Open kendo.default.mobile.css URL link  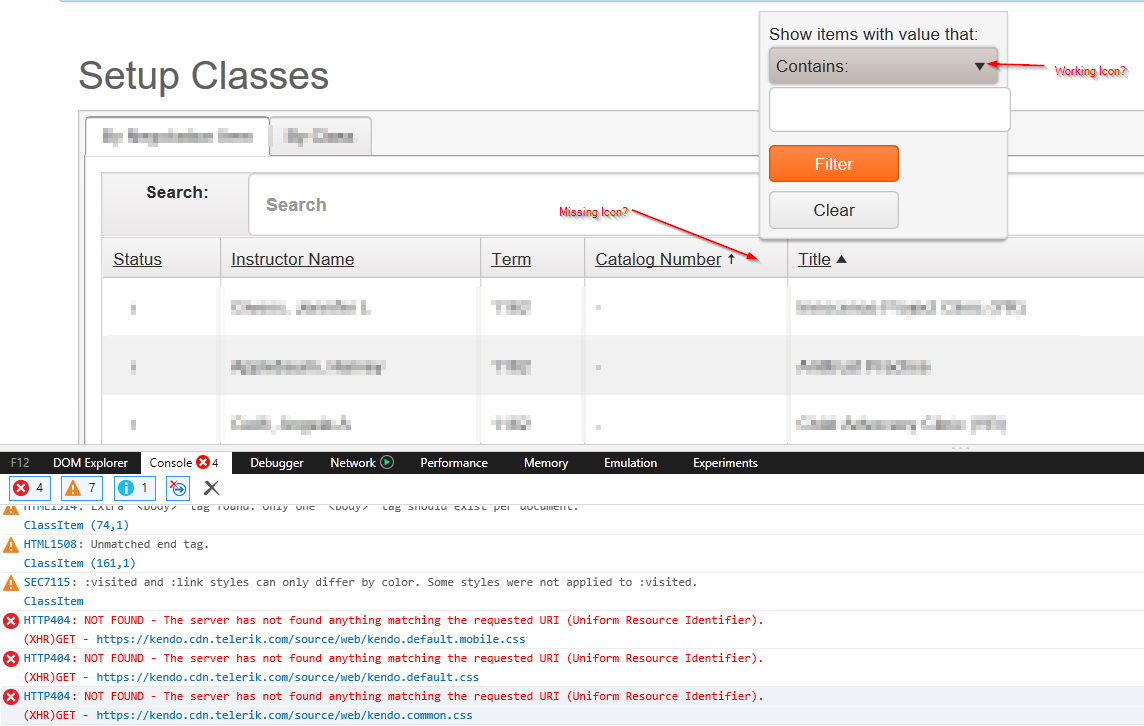coord(311,639)
